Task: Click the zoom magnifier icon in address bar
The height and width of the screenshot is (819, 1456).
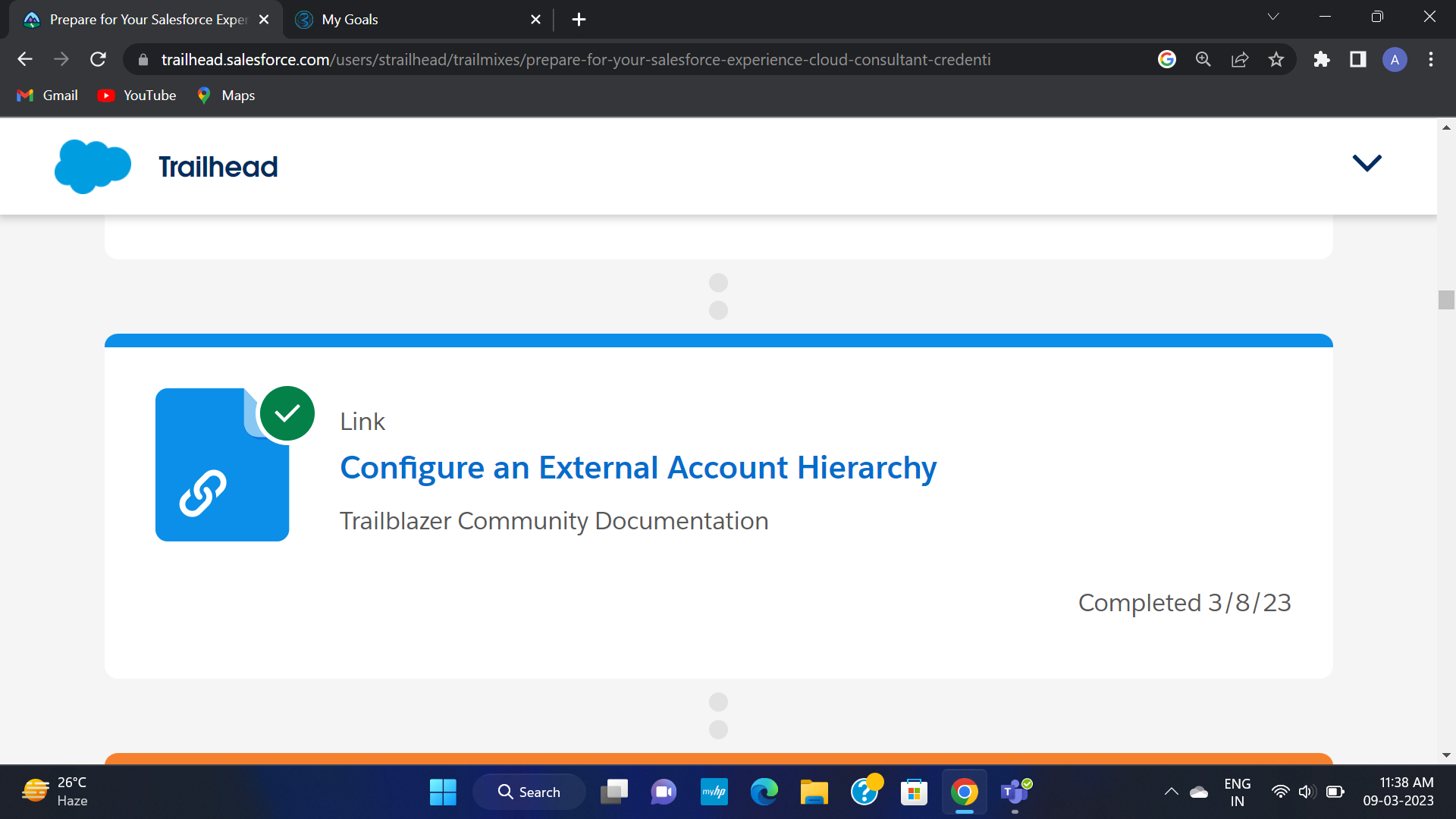Action: tap(1203, 59)
